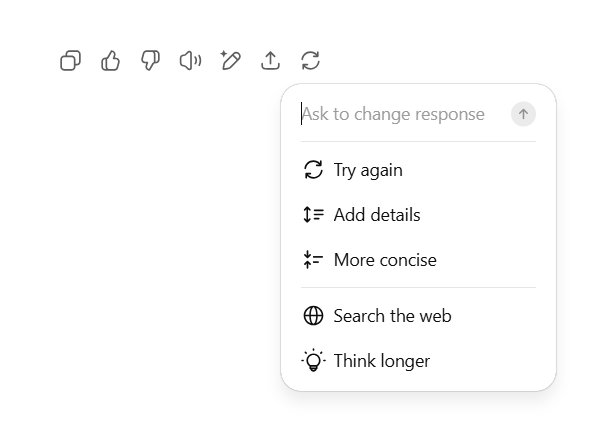This screenshot has height=448, width=600.
Task: Select 'Search the web' option
Action: point(418,316)
